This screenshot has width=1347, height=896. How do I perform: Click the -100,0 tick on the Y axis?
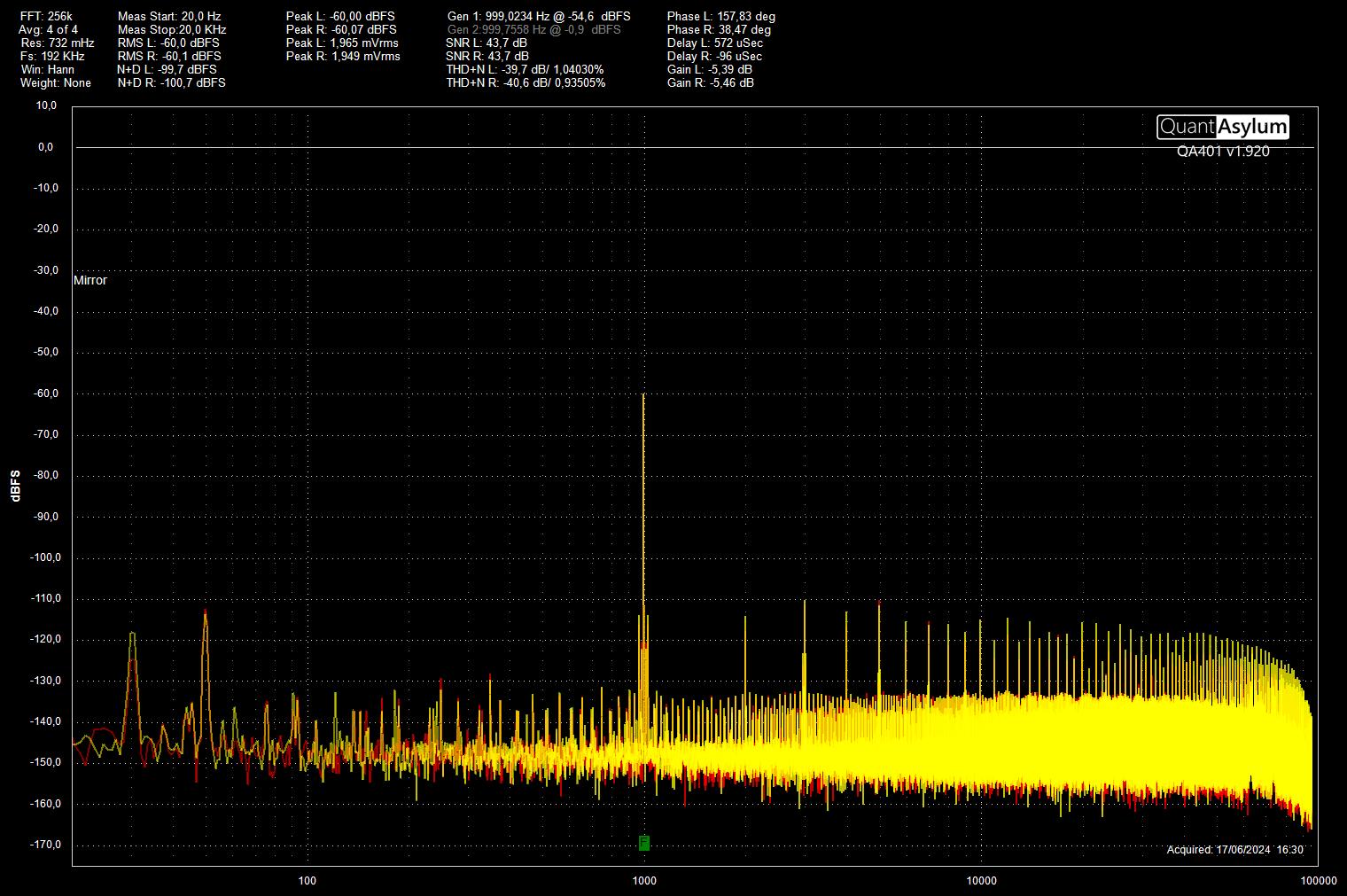[43, 557]
